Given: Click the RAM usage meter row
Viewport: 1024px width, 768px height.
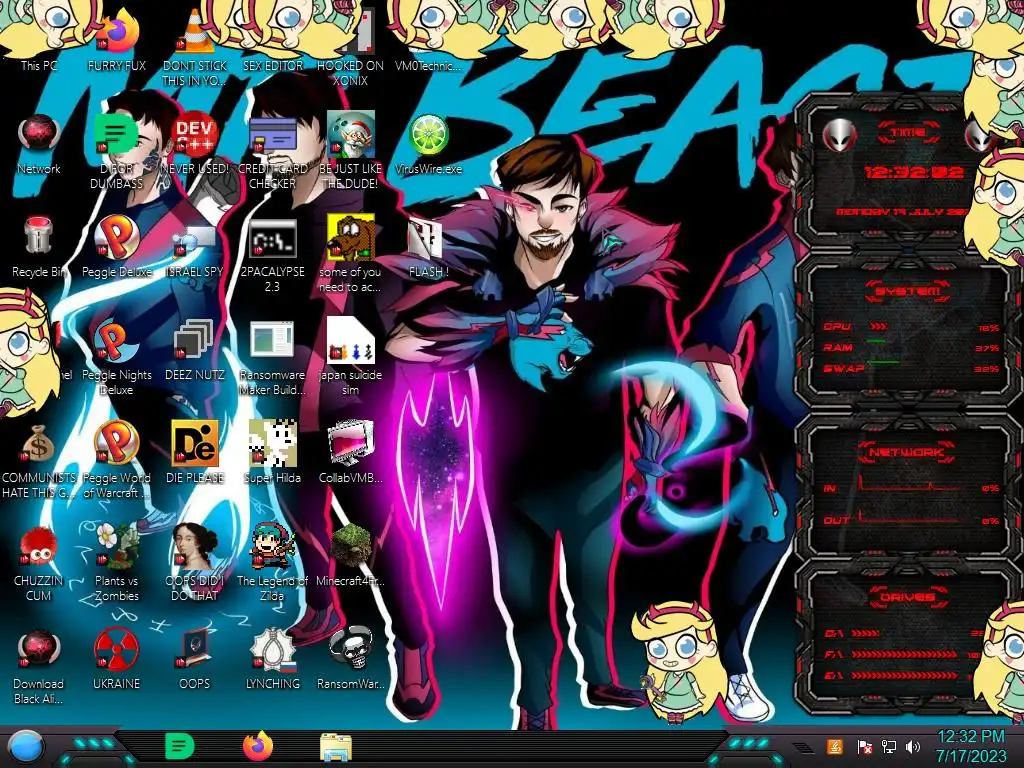Looking at the screenshot, I should (911, 347).
